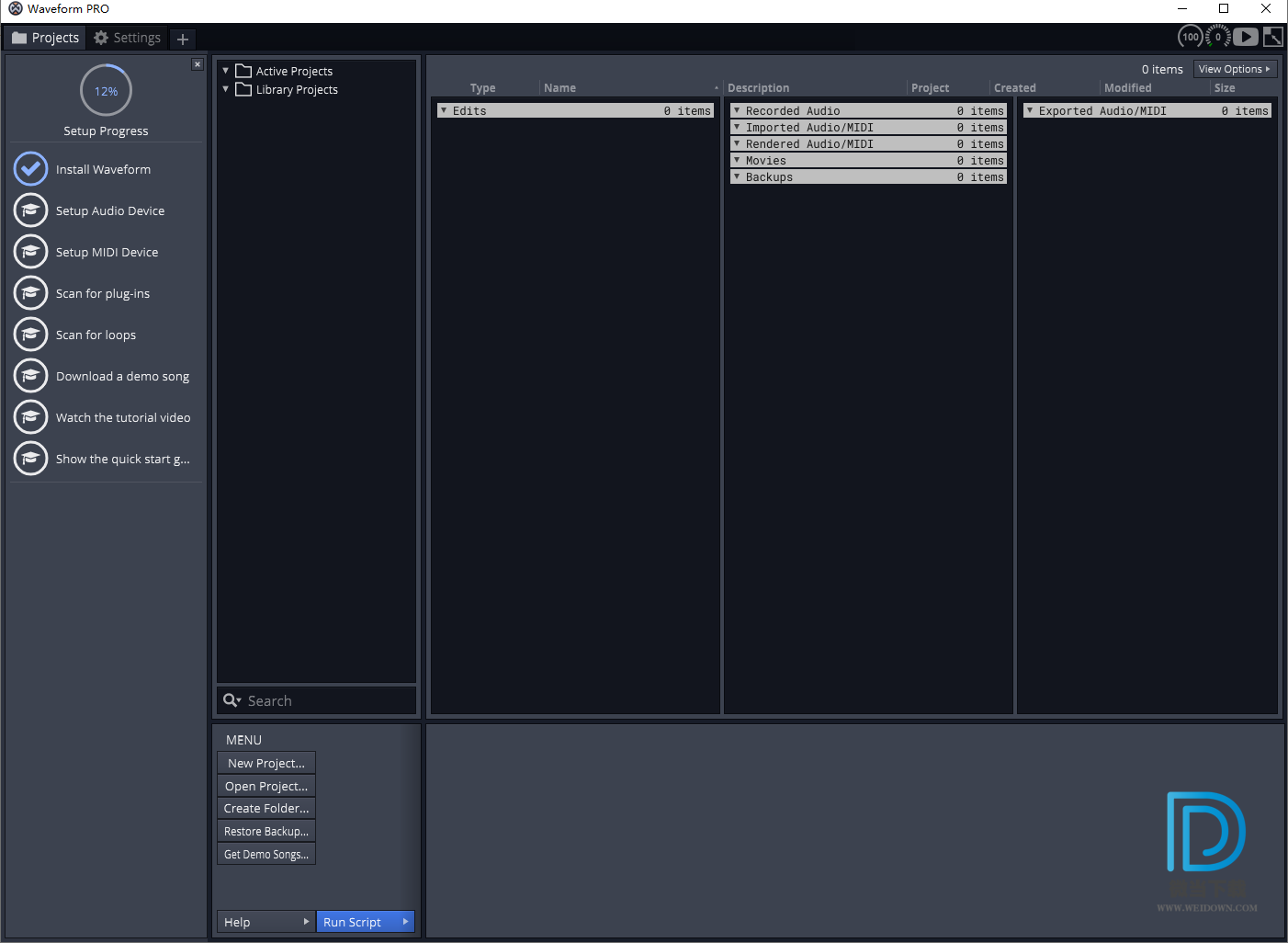Click the Install Waveform checkmark icon

[x=30, y=169]
